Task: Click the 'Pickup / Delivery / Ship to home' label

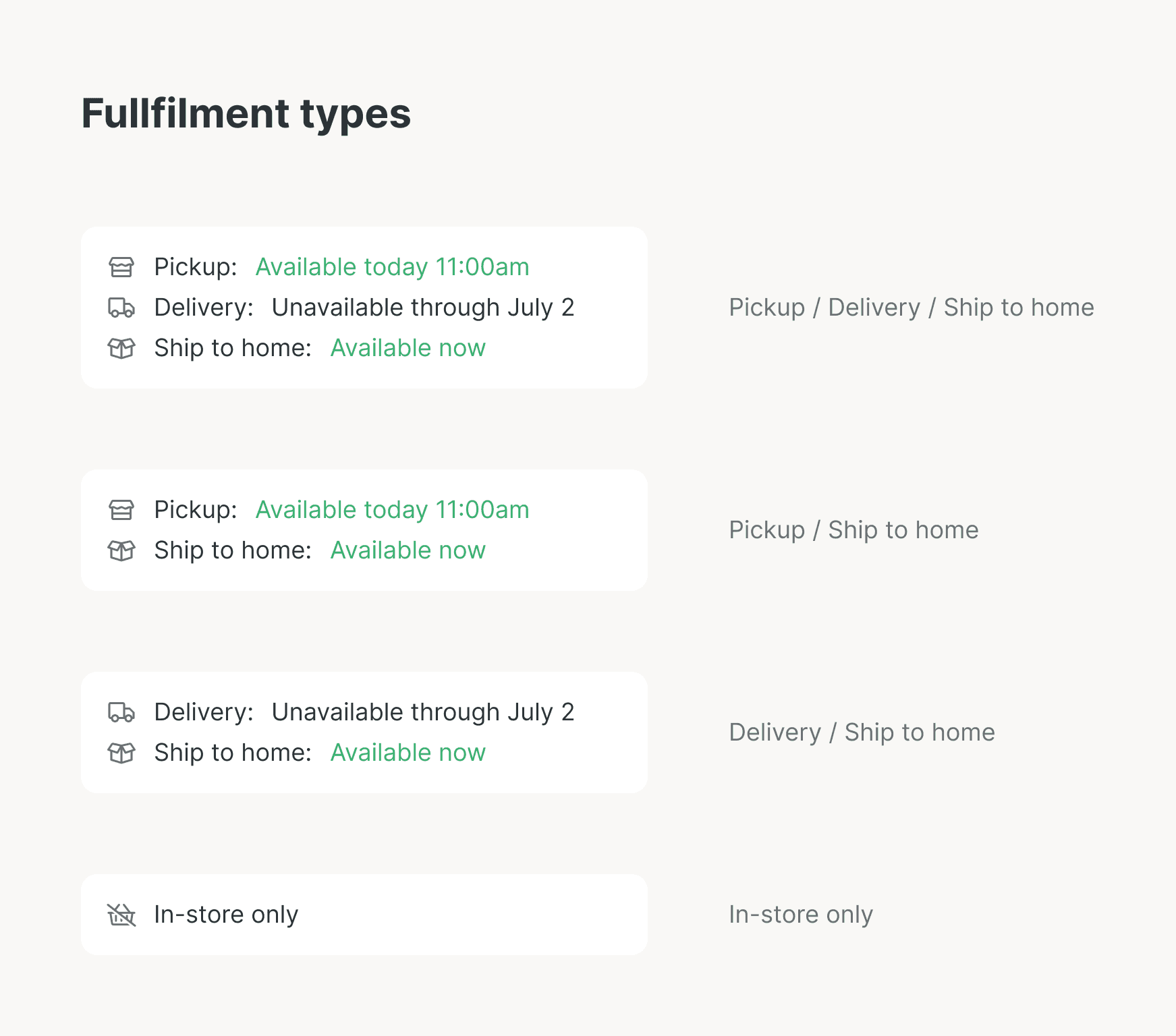Action: [912, 308]
